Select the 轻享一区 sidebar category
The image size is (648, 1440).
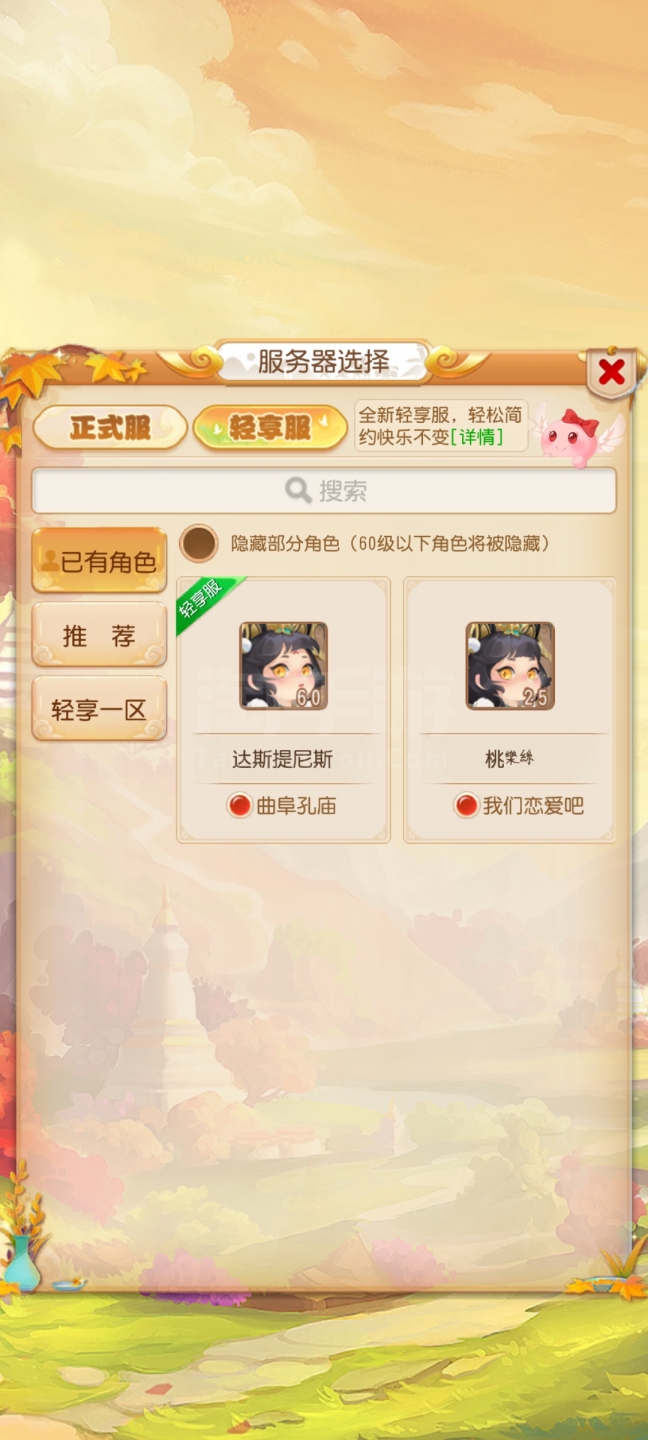pos(99,709)
